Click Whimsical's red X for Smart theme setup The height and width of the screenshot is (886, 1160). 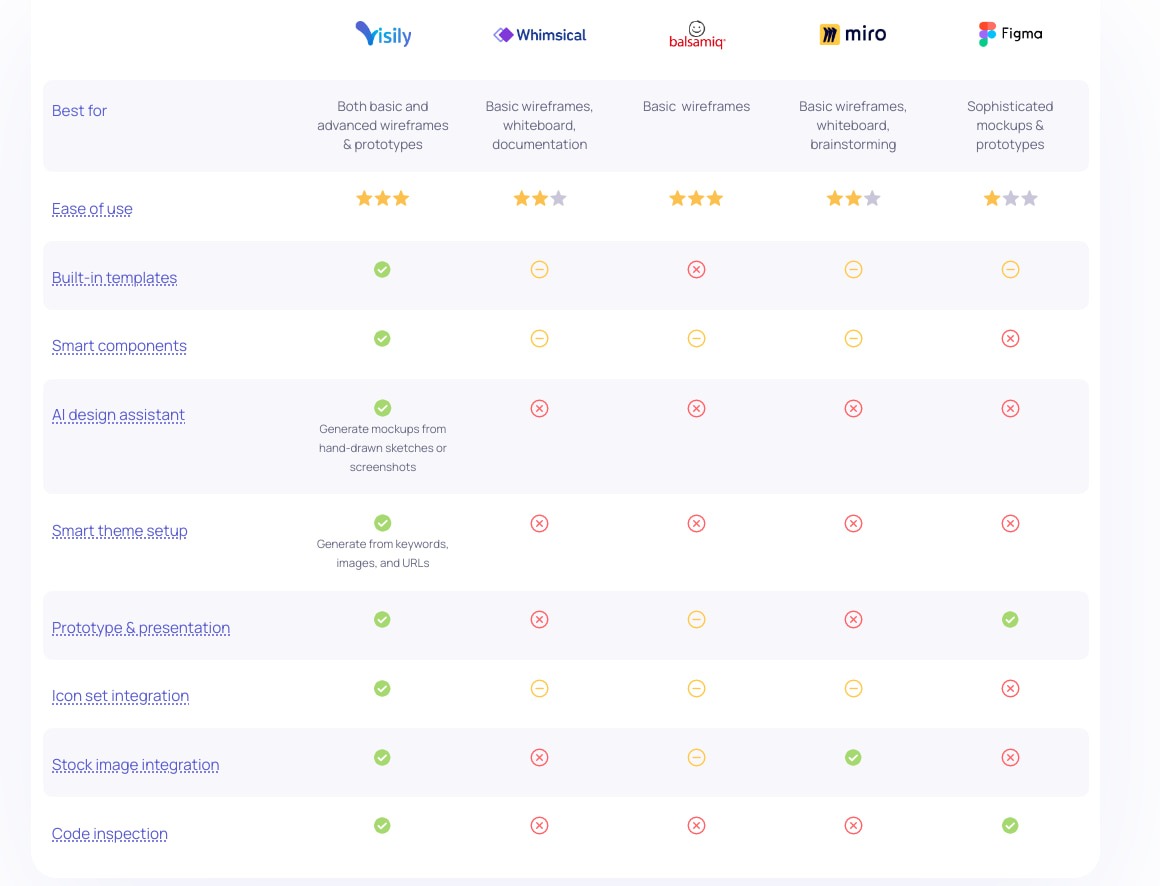click(539, 524)
